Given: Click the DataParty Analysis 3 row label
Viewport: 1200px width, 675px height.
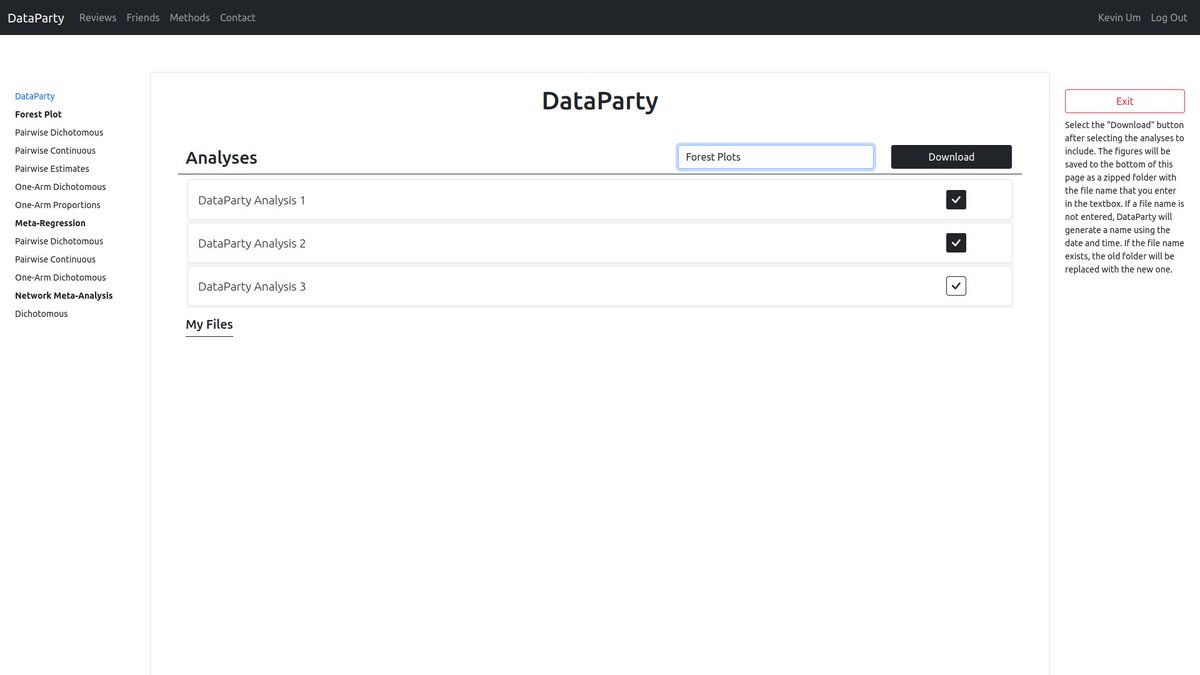Looking at the screenshot, I should (252, 286).
